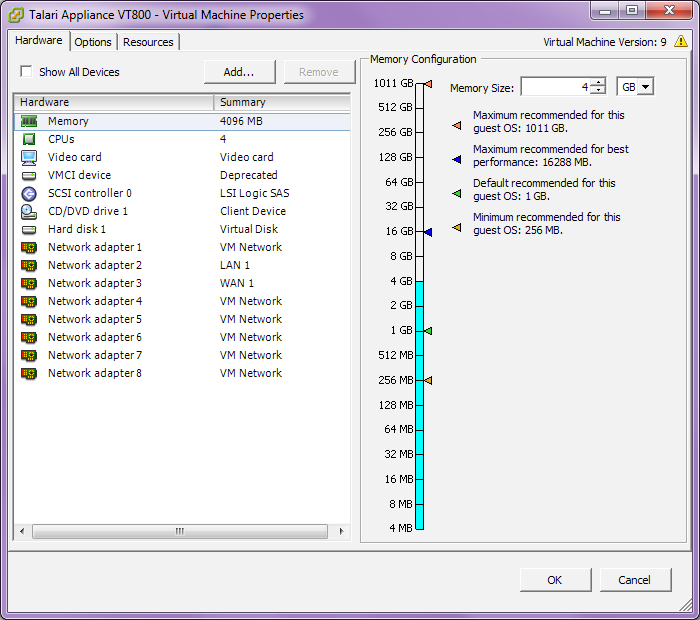700x620 pixels.
Task: Select the Video card row label
Action: click(x=75, y=157)
